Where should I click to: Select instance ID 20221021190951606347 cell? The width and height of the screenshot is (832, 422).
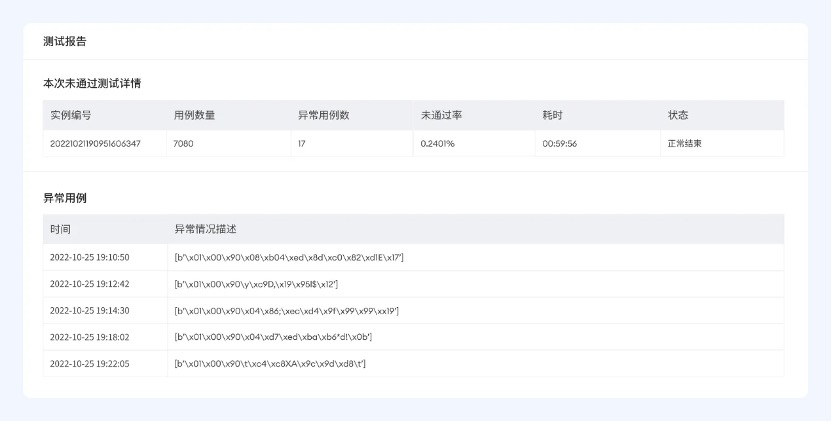[x=95, y=144]
